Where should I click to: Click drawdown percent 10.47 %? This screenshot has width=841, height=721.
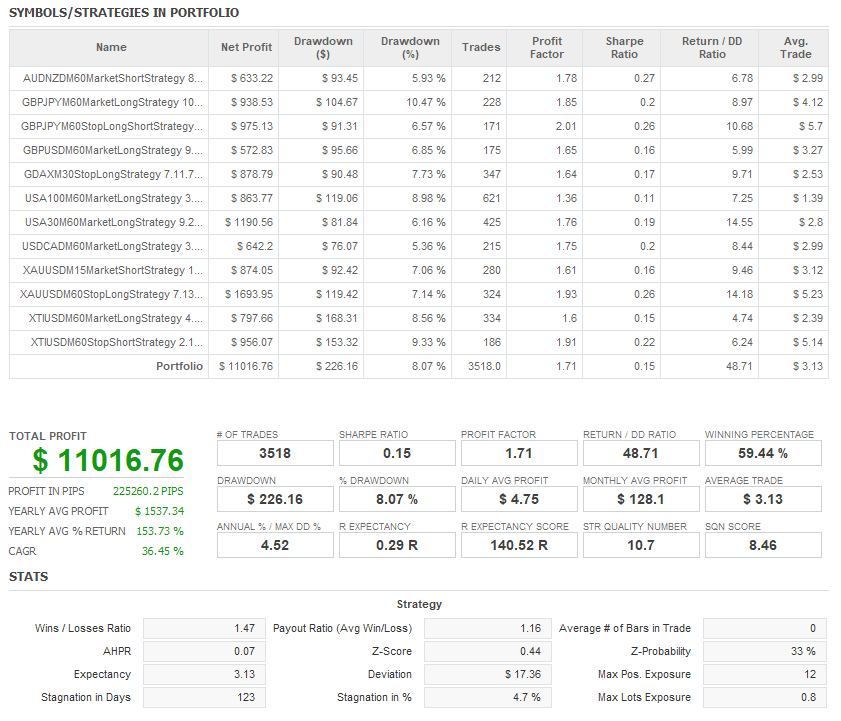tap(426, 102)
